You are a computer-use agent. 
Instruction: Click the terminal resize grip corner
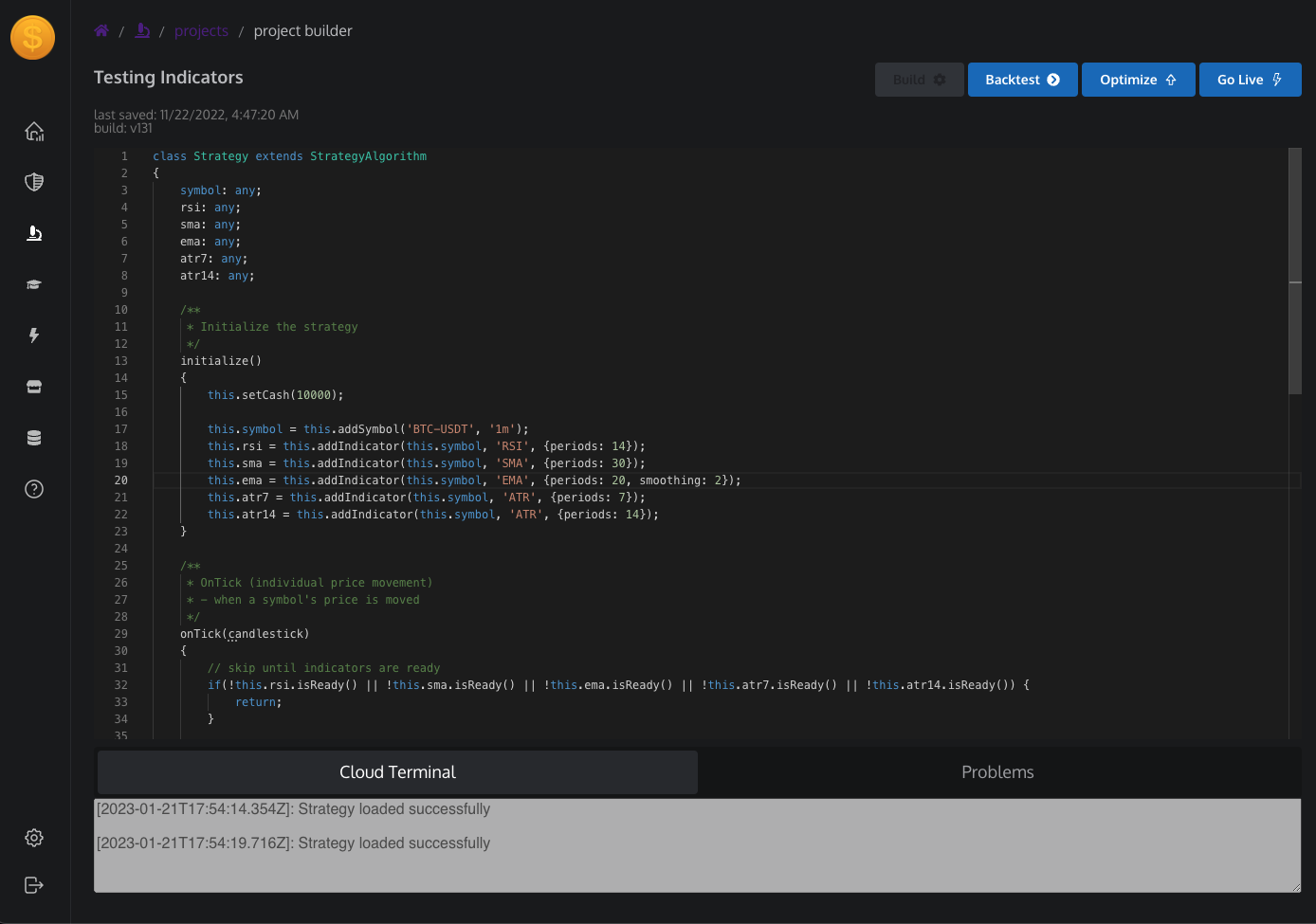pyautogui.click(x=1295, y=886)
